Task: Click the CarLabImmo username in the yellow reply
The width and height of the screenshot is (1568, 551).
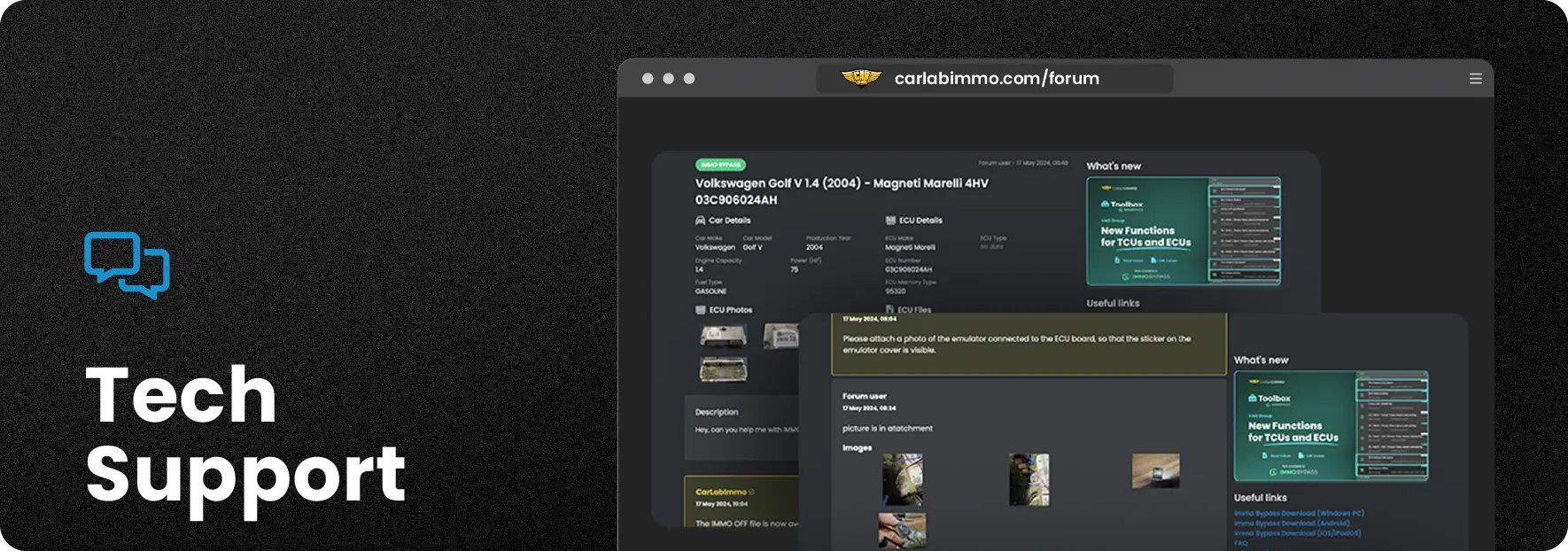Action: click(x=721, y=492)
